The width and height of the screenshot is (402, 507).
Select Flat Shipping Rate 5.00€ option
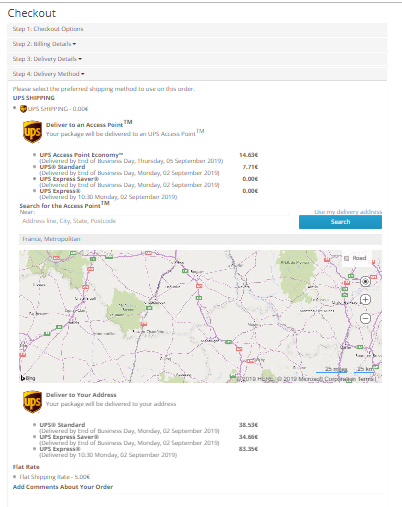pyautogui.click(x=14, y=476)
